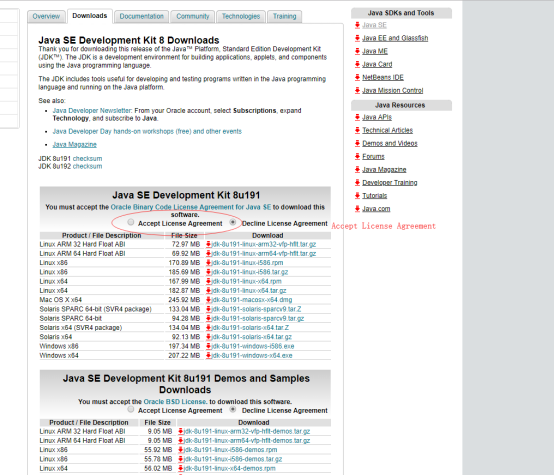Open the JDK 8u192 checksum link

tap(87, 166)
